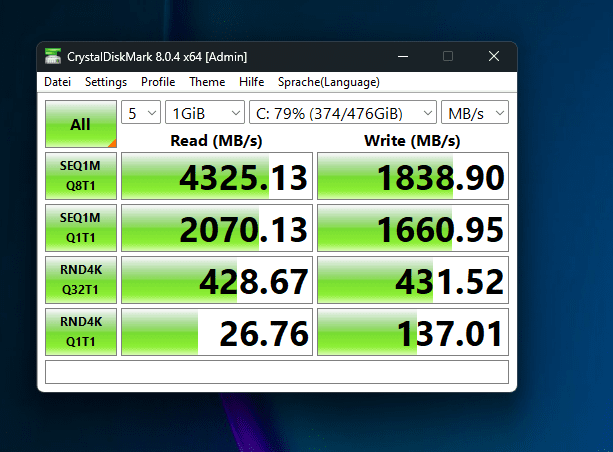This screenshot has height=452, width=613.
Task: Click the empty comment field at bottom
Action: (x=277, y=372)
